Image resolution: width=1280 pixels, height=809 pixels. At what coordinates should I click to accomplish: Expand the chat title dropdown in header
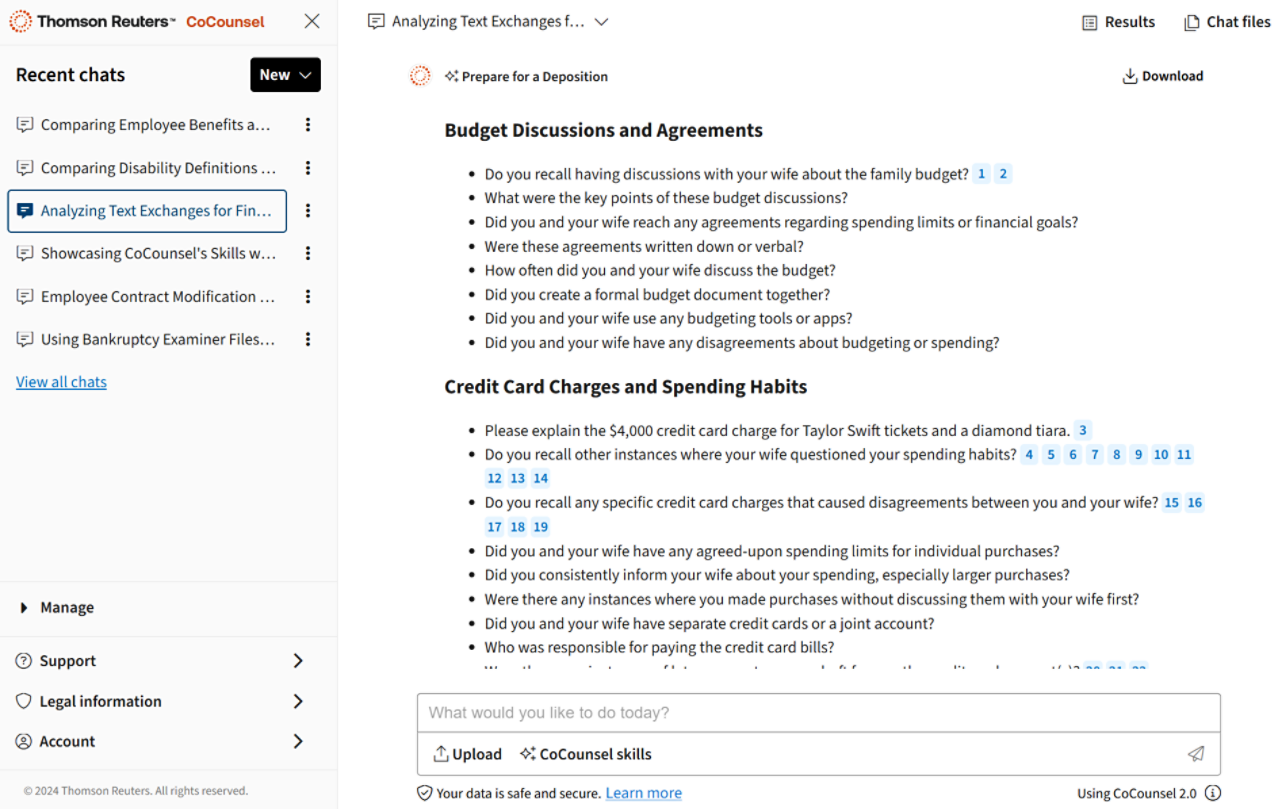click(x=601, y=22)
